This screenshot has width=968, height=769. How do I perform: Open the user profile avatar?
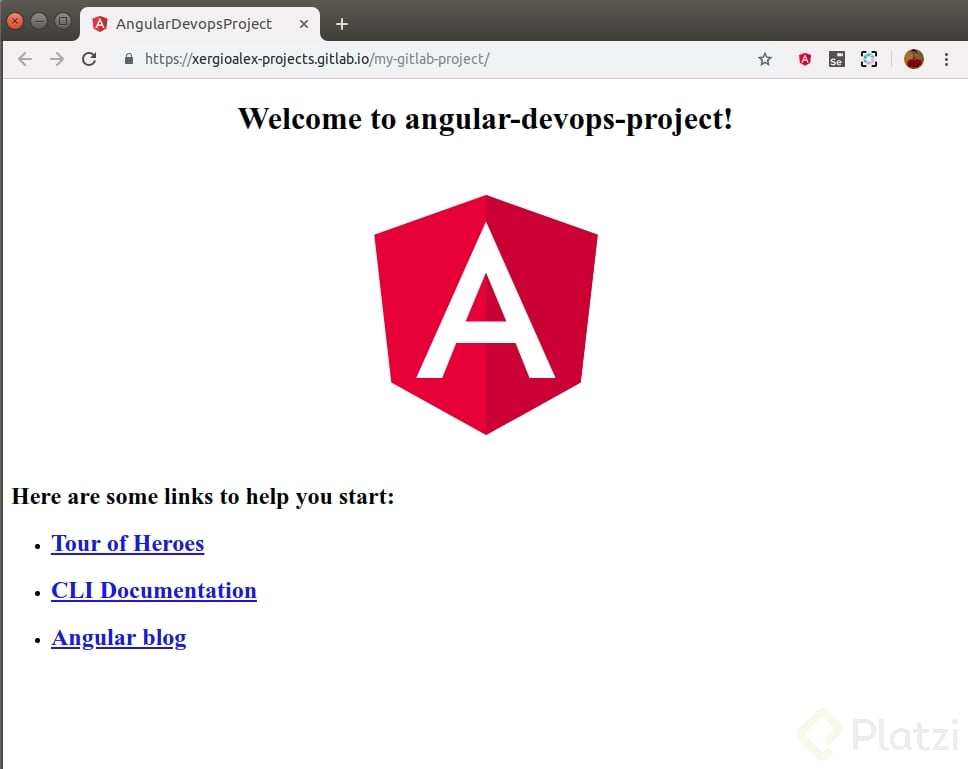(914, 59)
